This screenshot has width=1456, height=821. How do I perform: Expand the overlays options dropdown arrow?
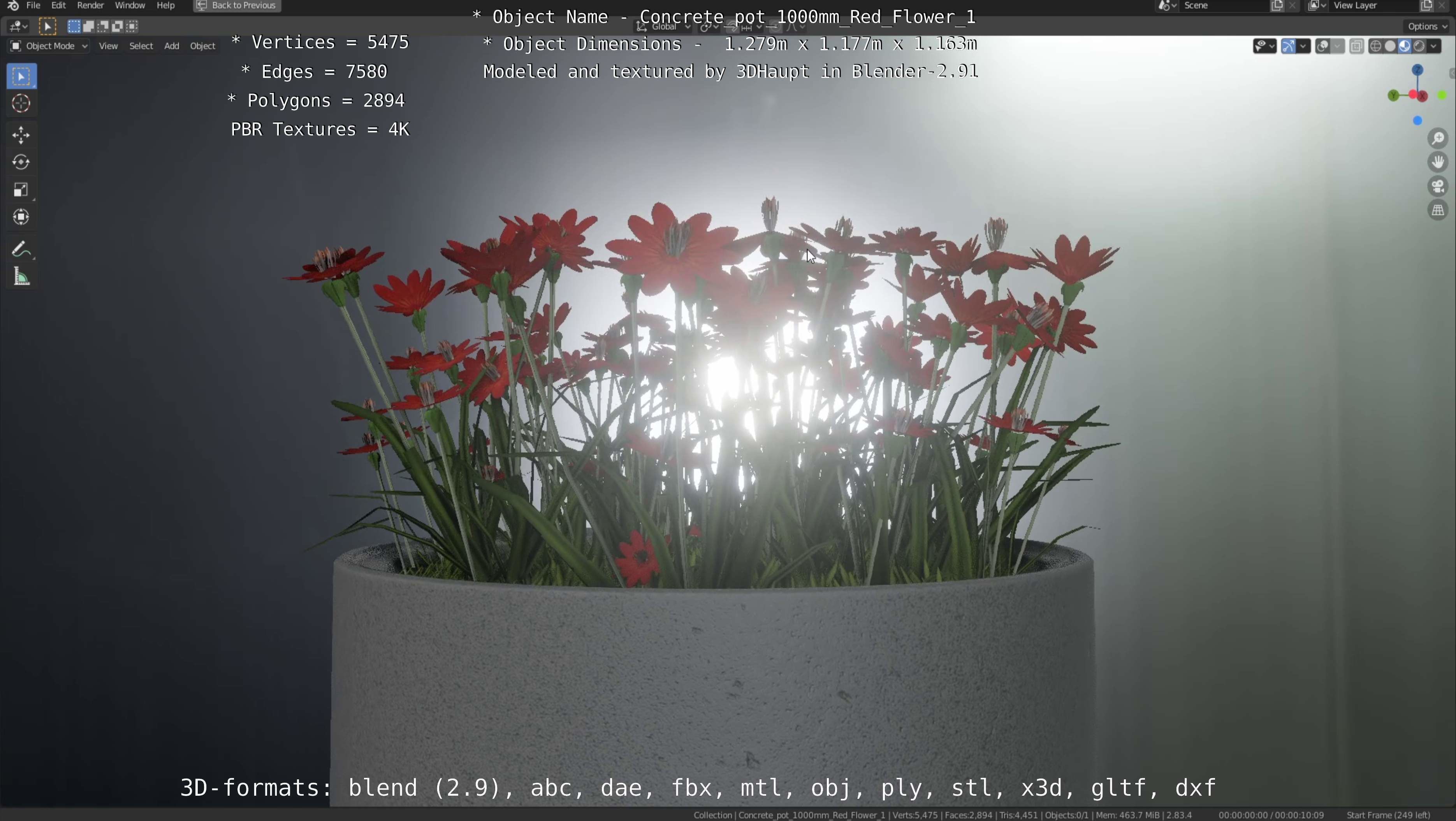click(x=1338, y=46)
